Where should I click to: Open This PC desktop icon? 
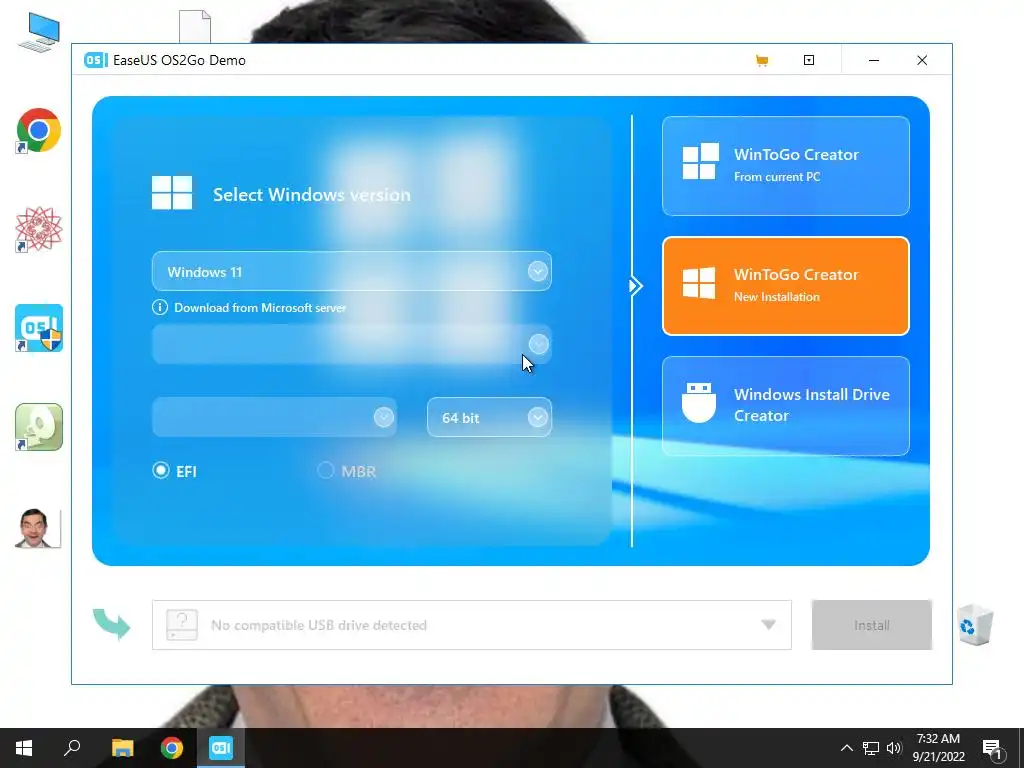pos(39,33)
